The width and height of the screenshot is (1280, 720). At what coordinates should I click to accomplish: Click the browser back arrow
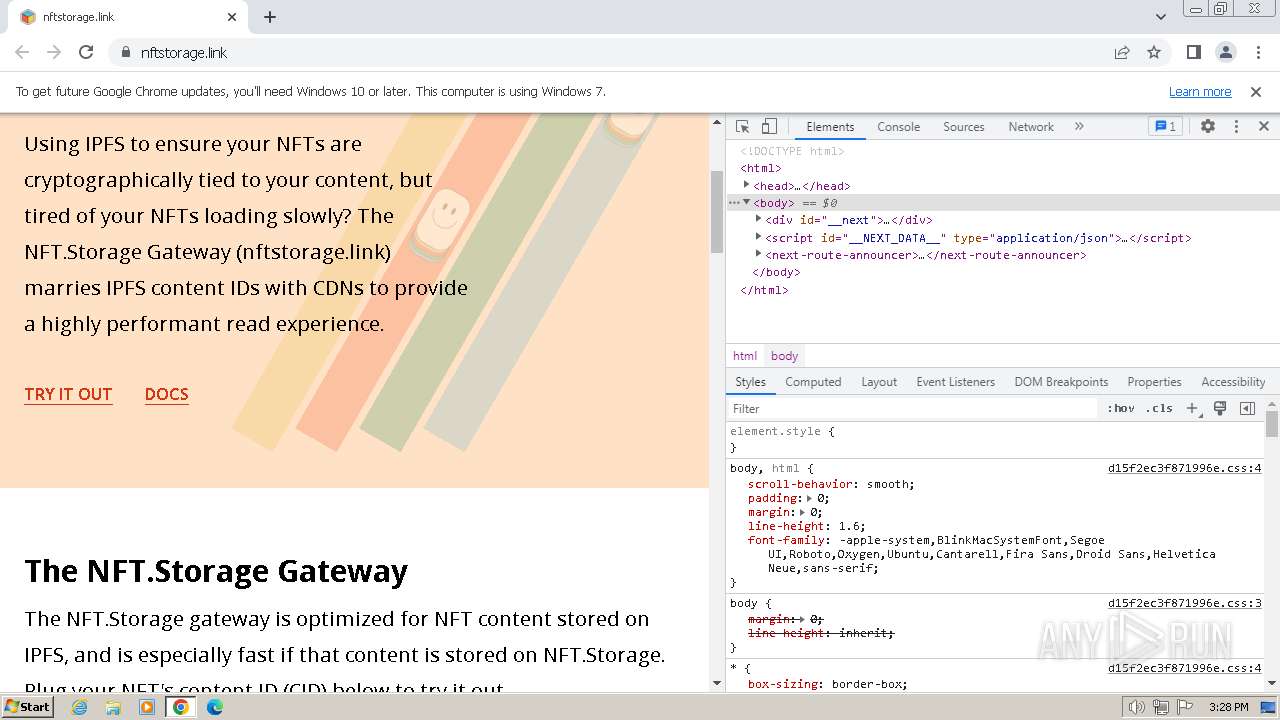[x=22, y=52]
